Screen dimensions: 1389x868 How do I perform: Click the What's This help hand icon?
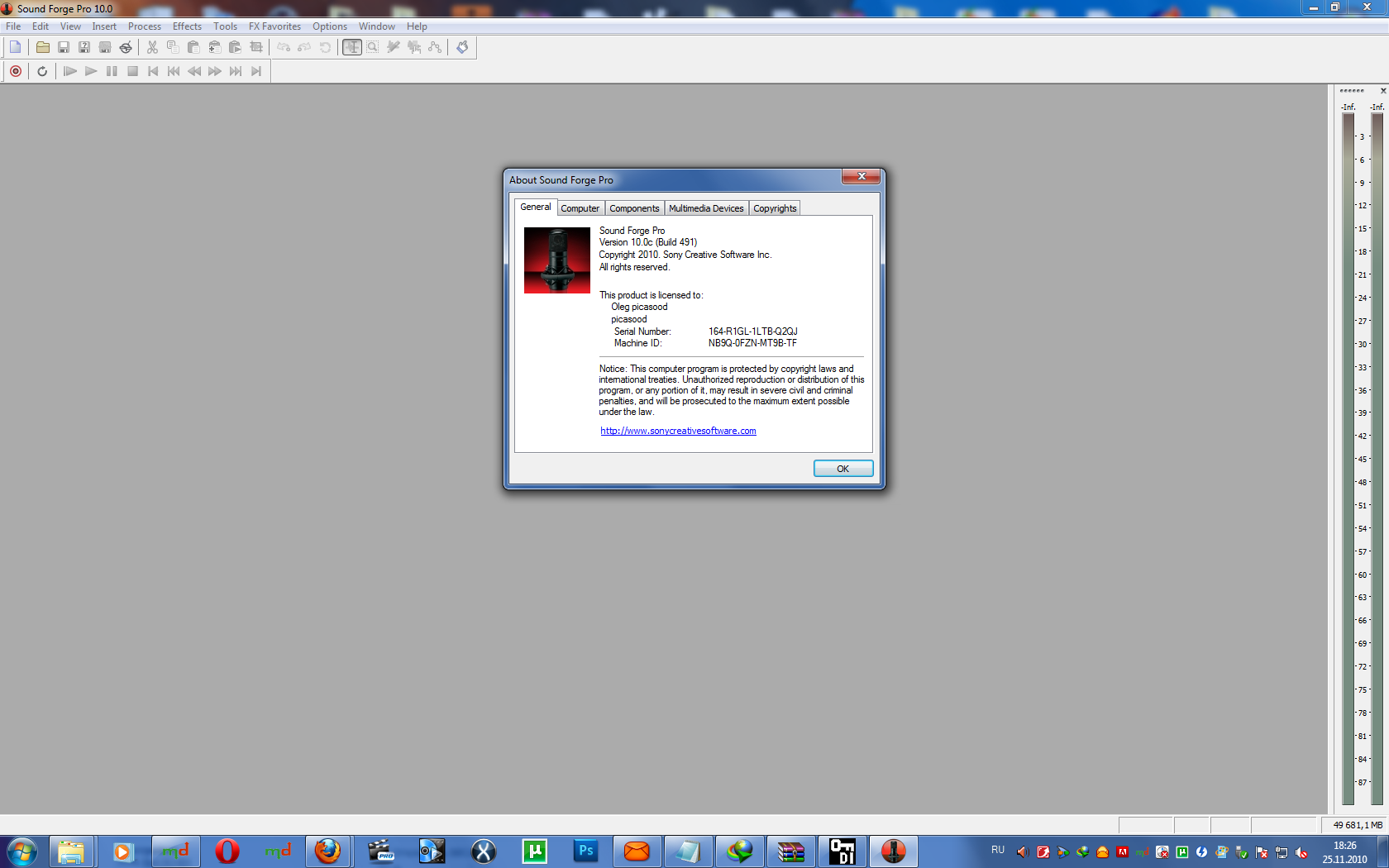[x=462, y=47]
